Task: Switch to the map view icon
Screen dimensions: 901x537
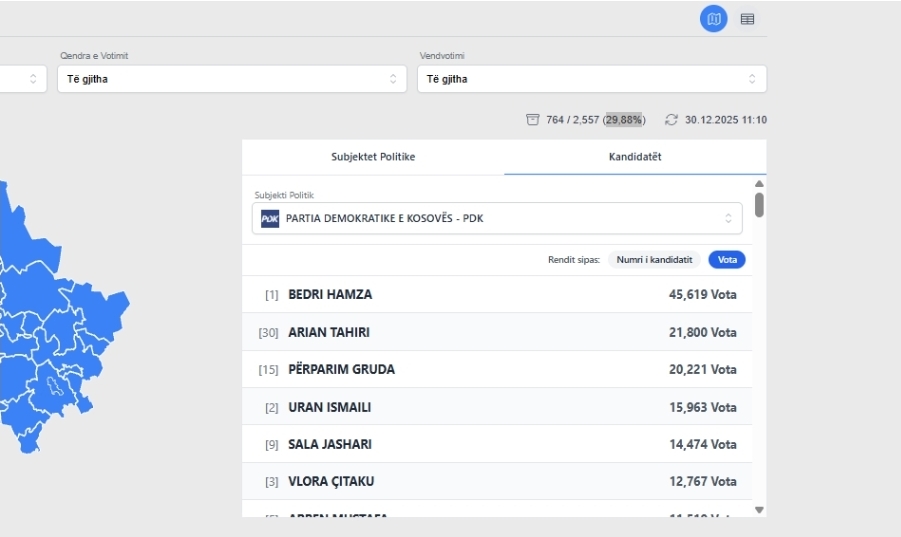Action: [713, 19]
